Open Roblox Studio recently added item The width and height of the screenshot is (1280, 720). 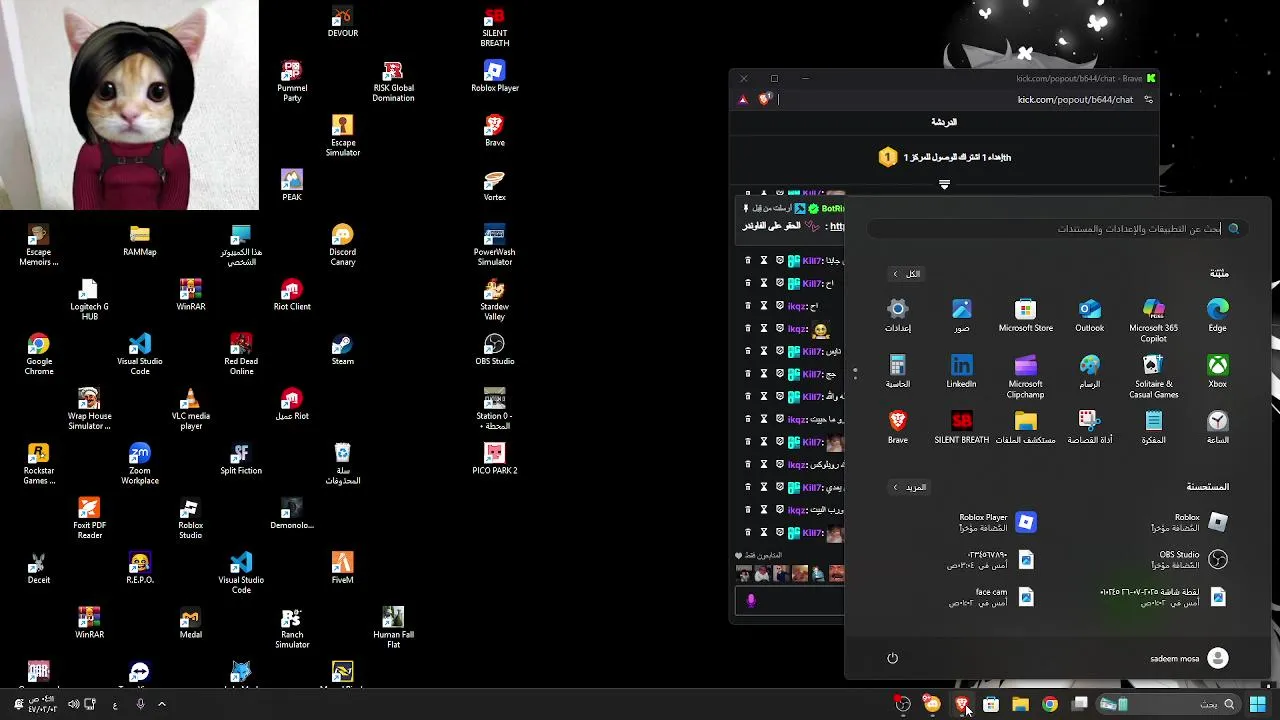[x=1190, y=522]
